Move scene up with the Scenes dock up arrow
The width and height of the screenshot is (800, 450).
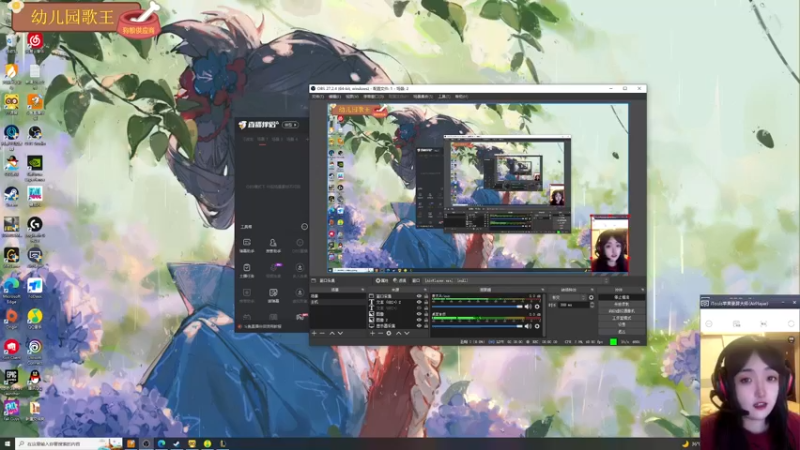(x=332, y=333)
